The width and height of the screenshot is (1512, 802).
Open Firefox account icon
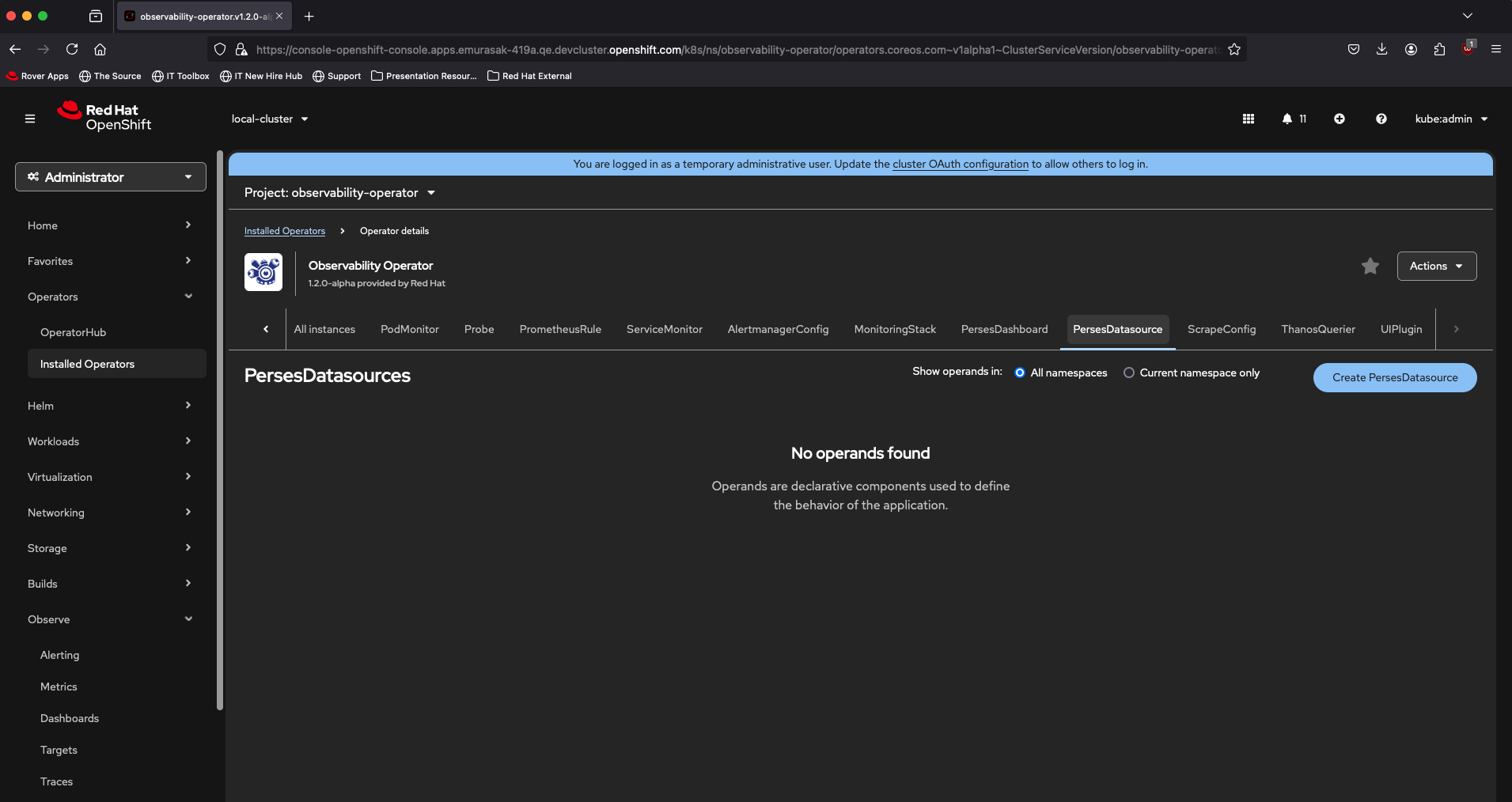tap(1411, 49)
